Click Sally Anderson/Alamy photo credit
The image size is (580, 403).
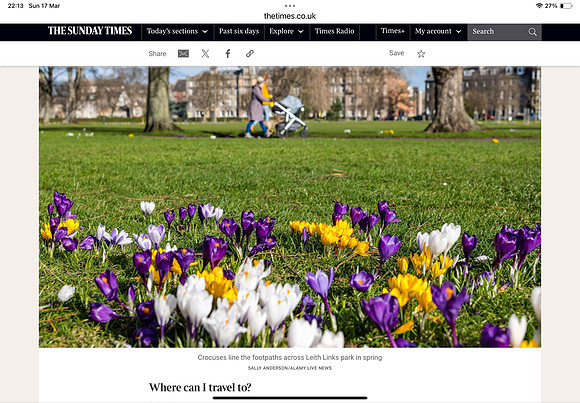click(290, 368)
